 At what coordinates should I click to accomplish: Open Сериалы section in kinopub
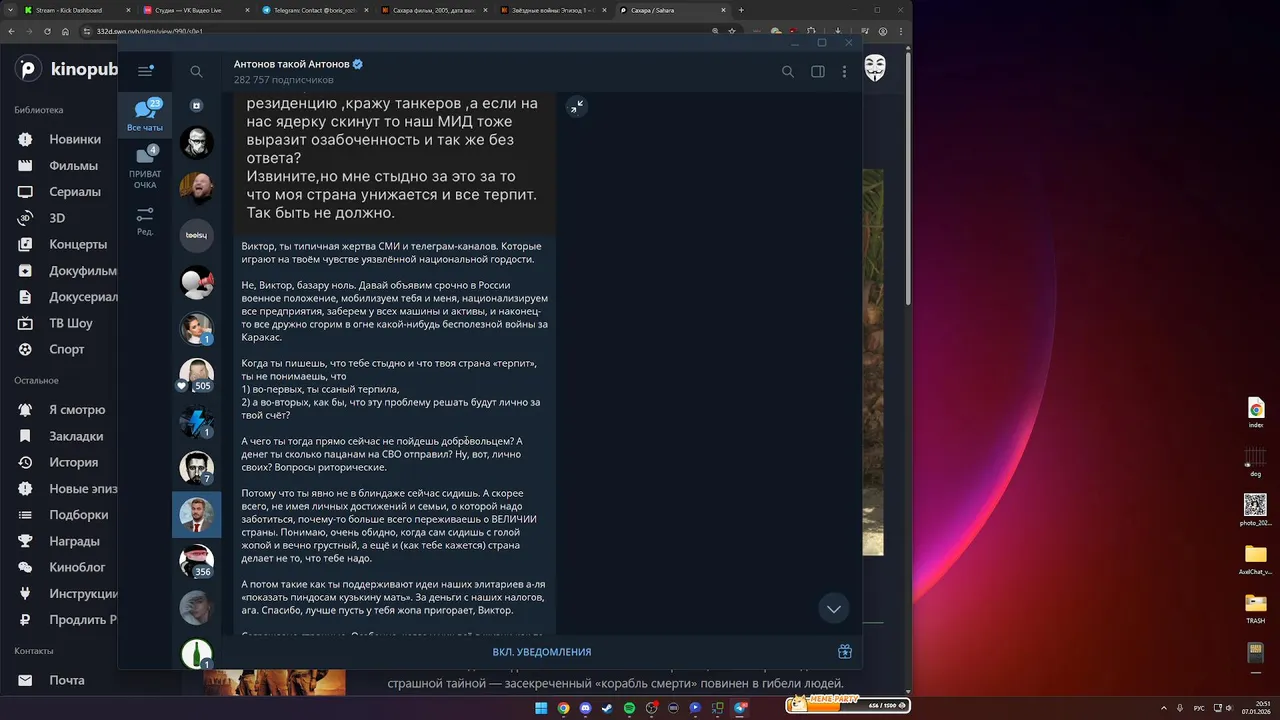tap(75, 192)
